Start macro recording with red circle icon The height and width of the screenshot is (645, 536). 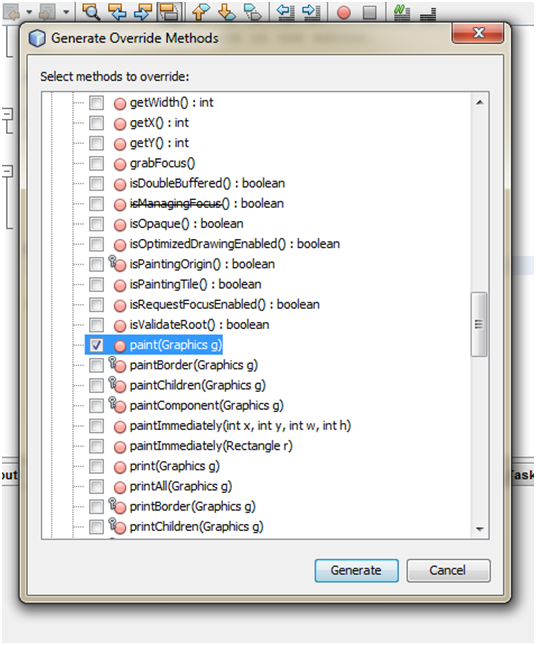pyautogui.click(x=344, y=13)
